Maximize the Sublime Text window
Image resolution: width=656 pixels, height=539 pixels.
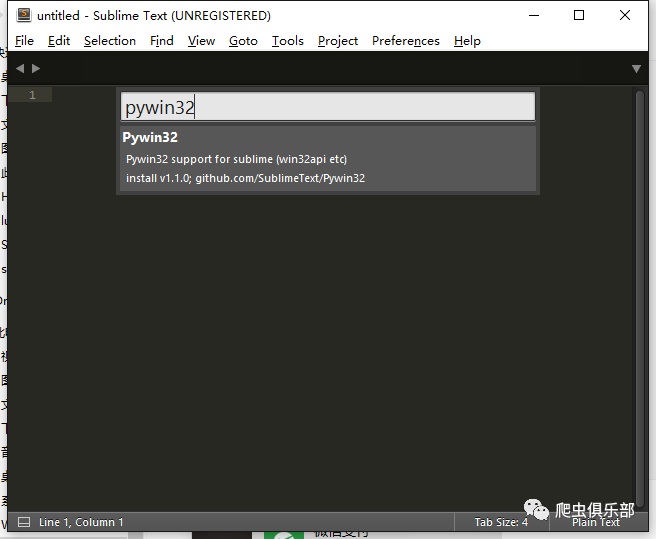point(579,15)
